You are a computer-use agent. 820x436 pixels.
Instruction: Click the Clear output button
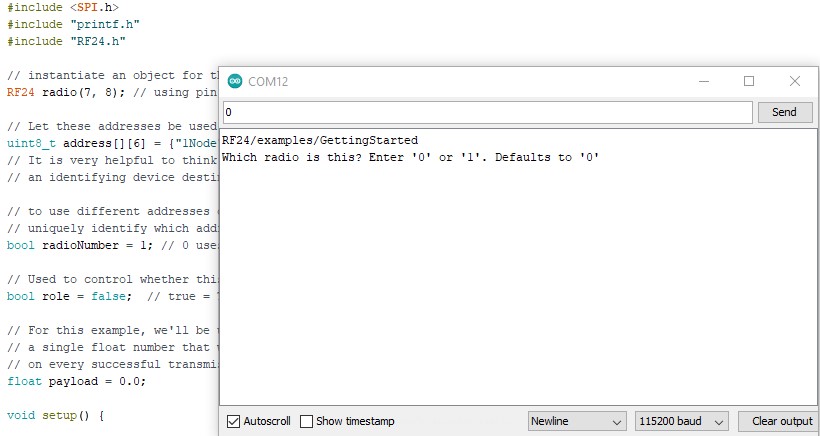[782, 421]
